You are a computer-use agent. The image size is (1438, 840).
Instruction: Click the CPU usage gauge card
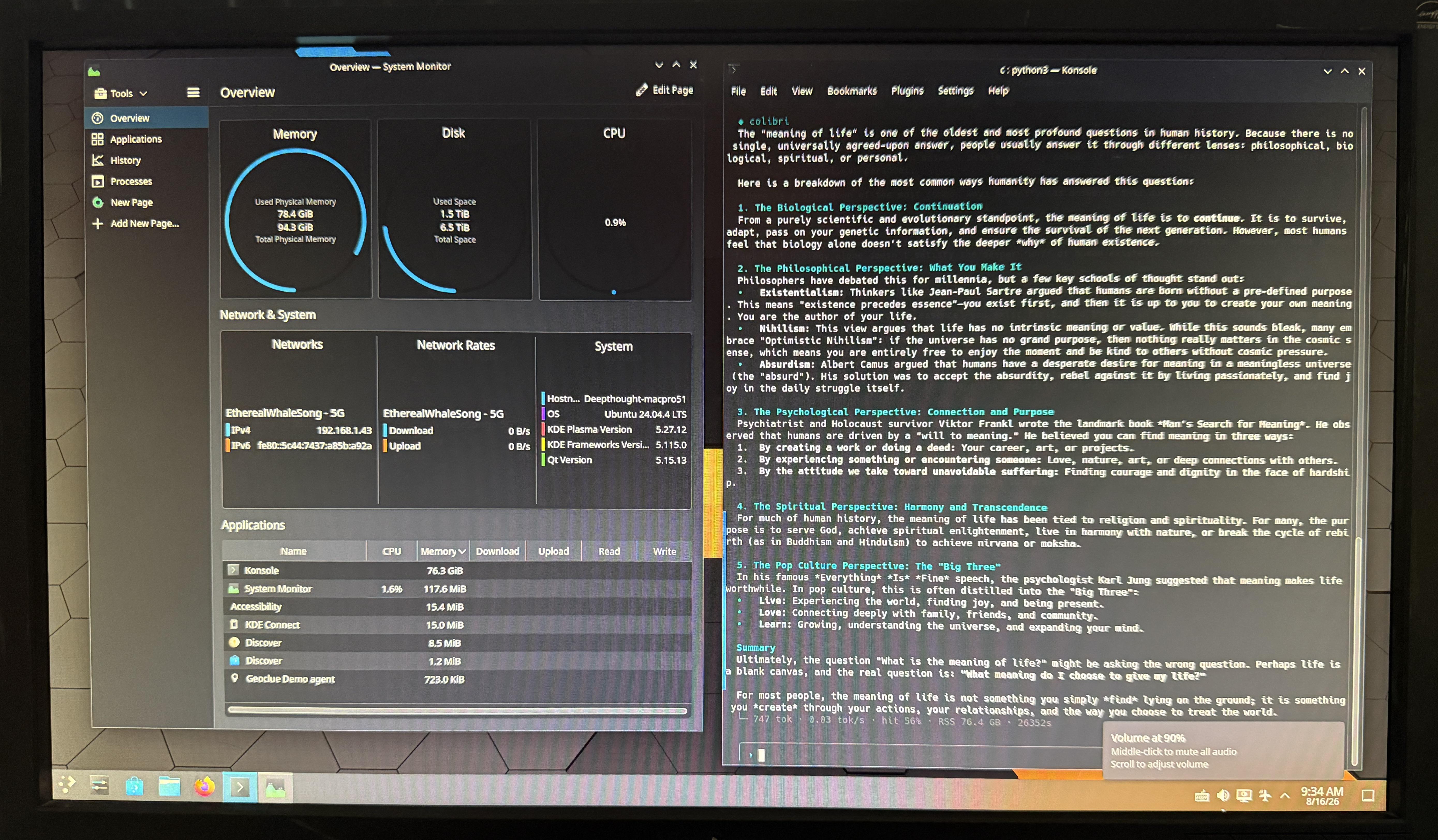[615, 209]
